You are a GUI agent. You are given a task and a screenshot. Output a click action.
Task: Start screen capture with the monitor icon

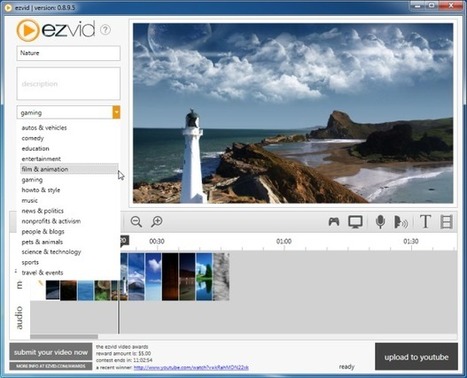click(x=355, y=222)
